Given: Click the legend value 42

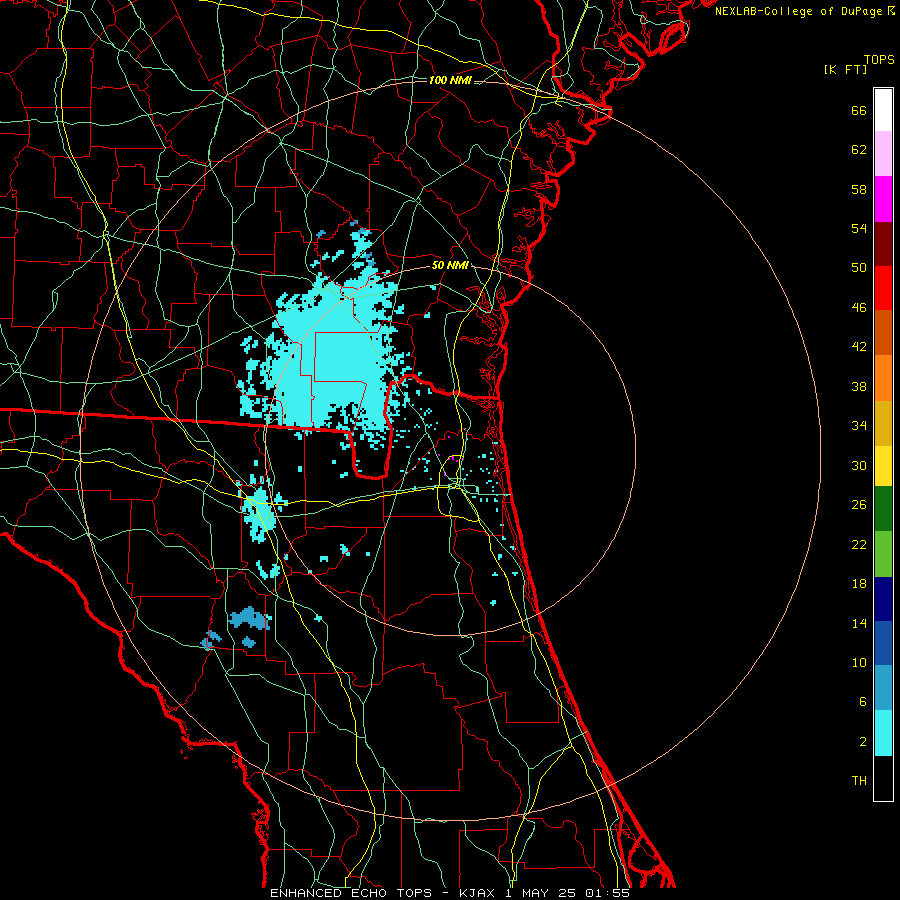Looking at the screenshot, I should [859, 347].
